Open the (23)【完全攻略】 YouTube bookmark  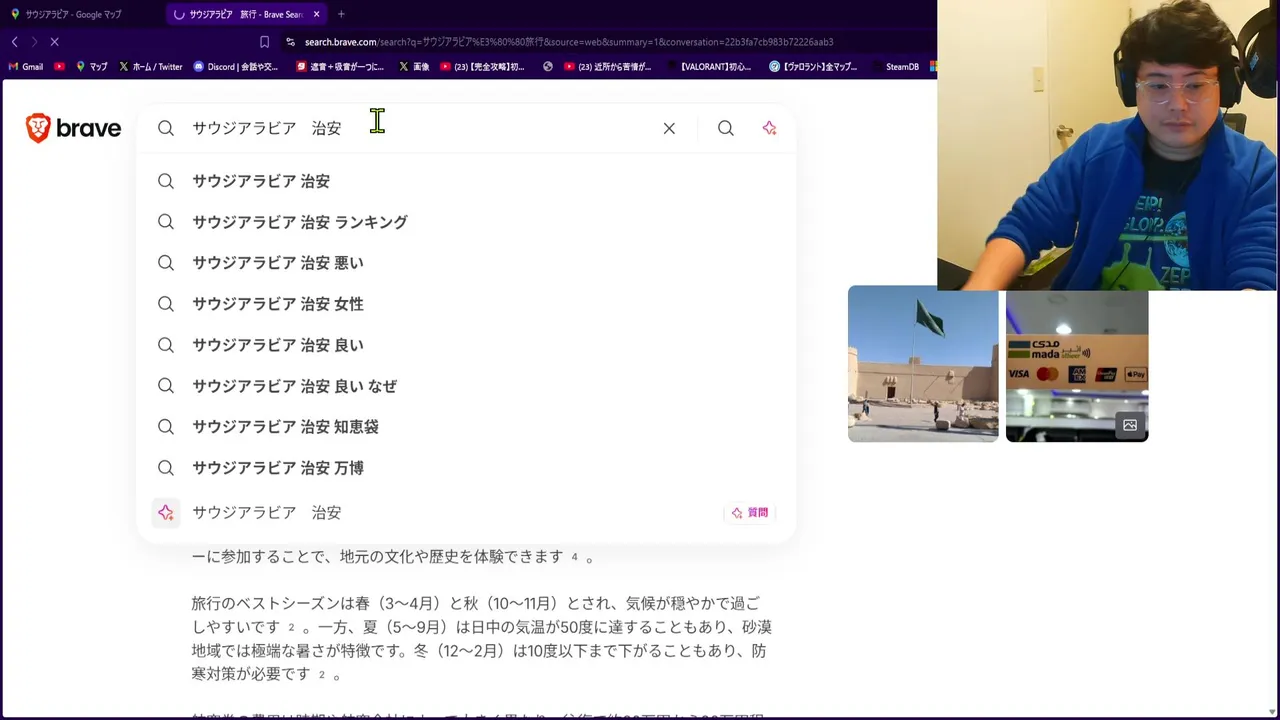pyautogui.click(x=483, y=67)
